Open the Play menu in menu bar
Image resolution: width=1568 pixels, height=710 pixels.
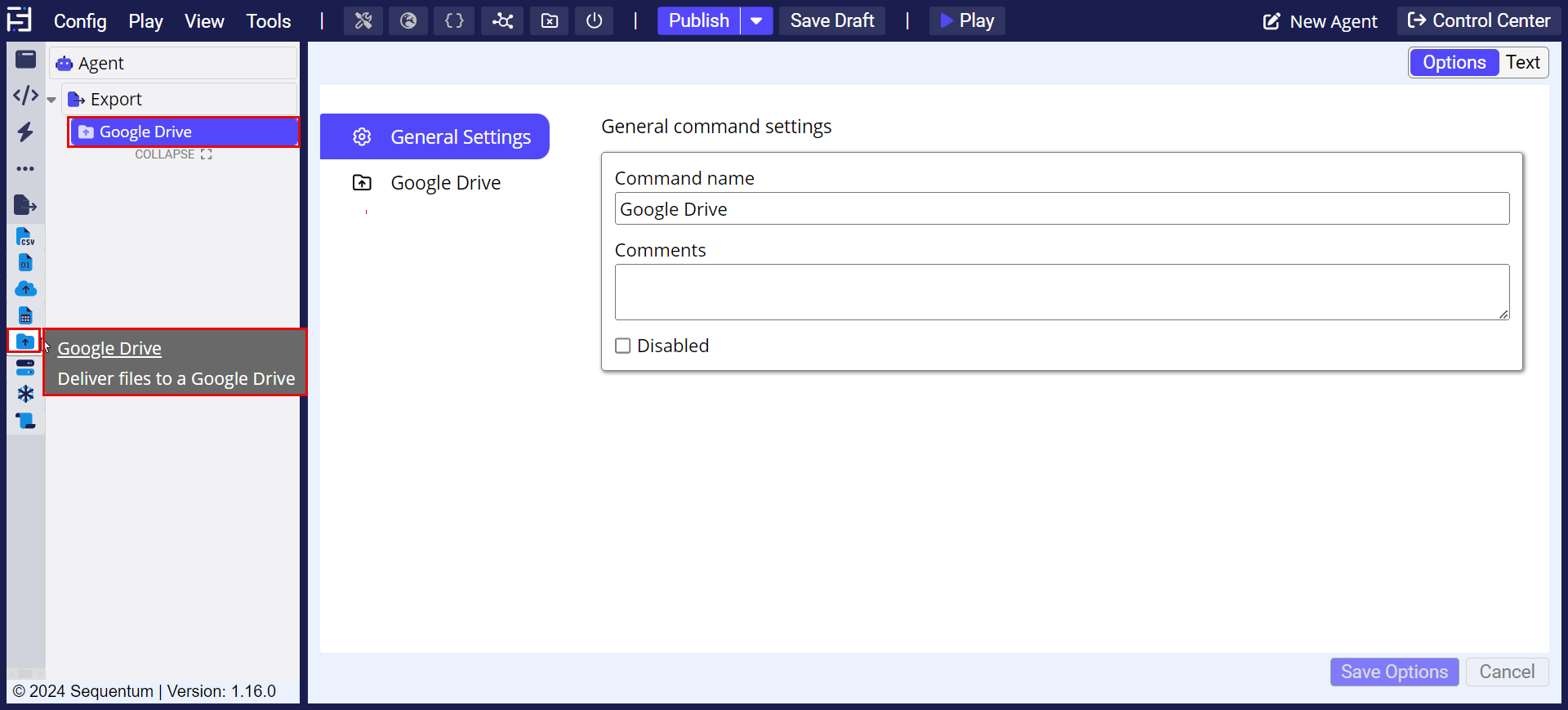tap(145, 20)
